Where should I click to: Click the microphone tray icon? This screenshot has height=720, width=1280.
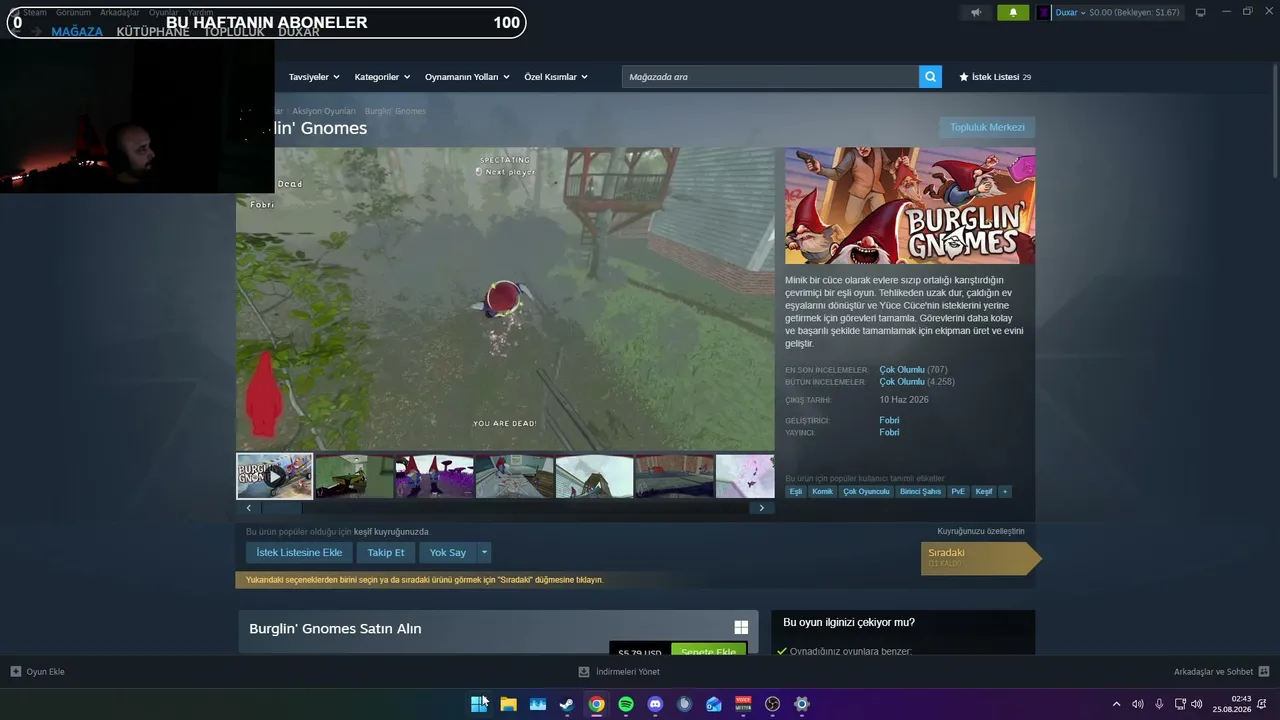click(x=1159, y=704)
